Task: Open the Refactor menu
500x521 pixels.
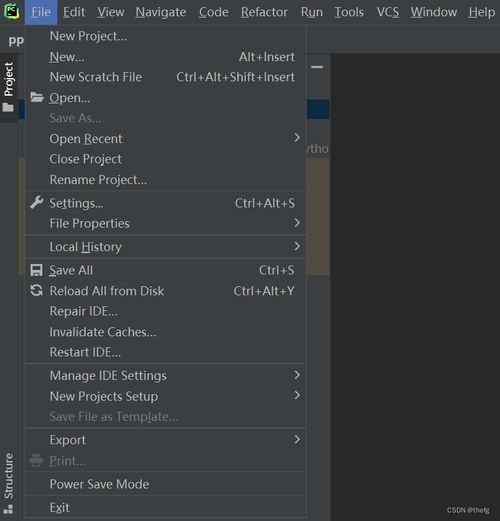Action: (x=264, y=12)
